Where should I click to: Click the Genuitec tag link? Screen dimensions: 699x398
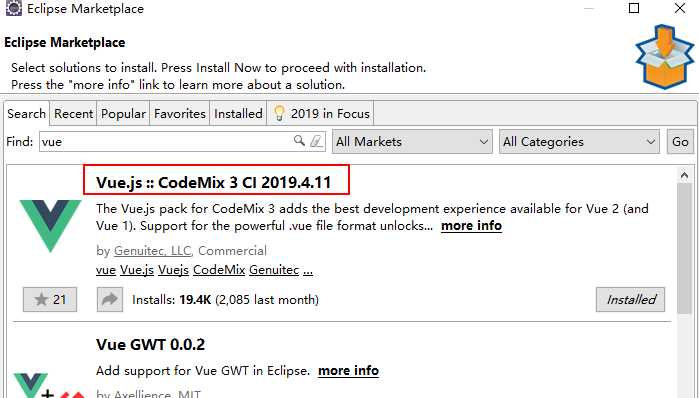tap(274, 270)
